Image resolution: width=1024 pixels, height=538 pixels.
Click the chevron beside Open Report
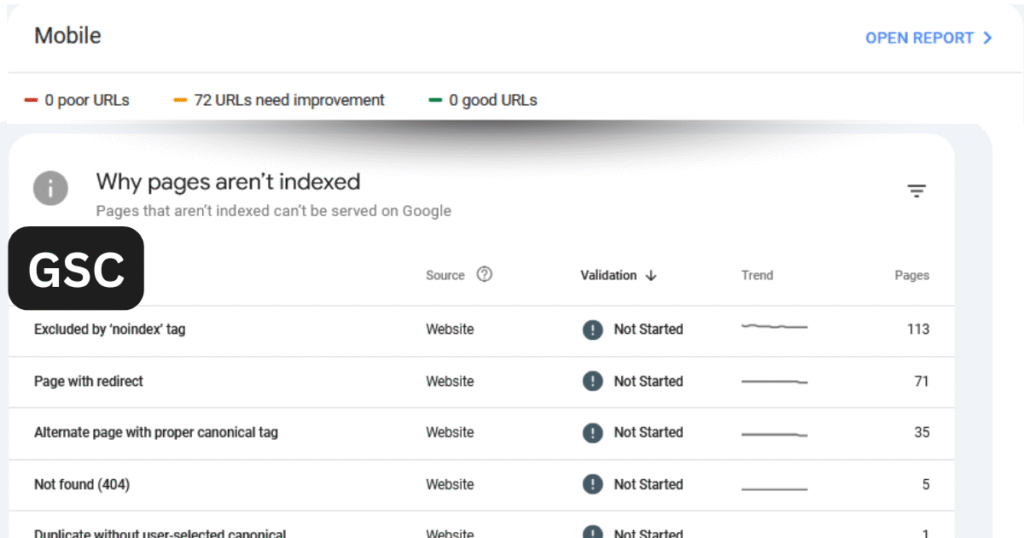pos(987,38)
